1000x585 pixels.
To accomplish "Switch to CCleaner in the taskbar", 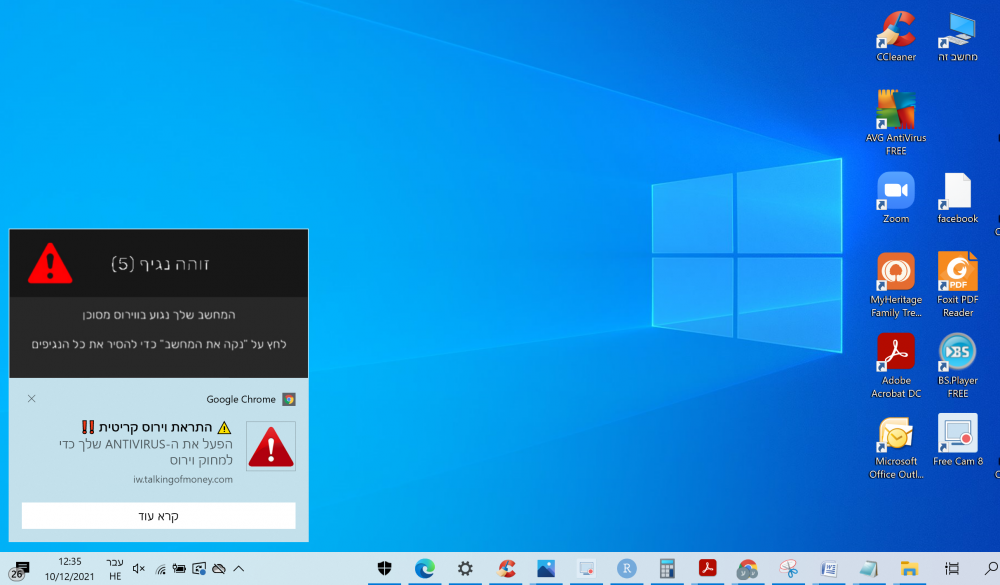I will click(506, 568).
